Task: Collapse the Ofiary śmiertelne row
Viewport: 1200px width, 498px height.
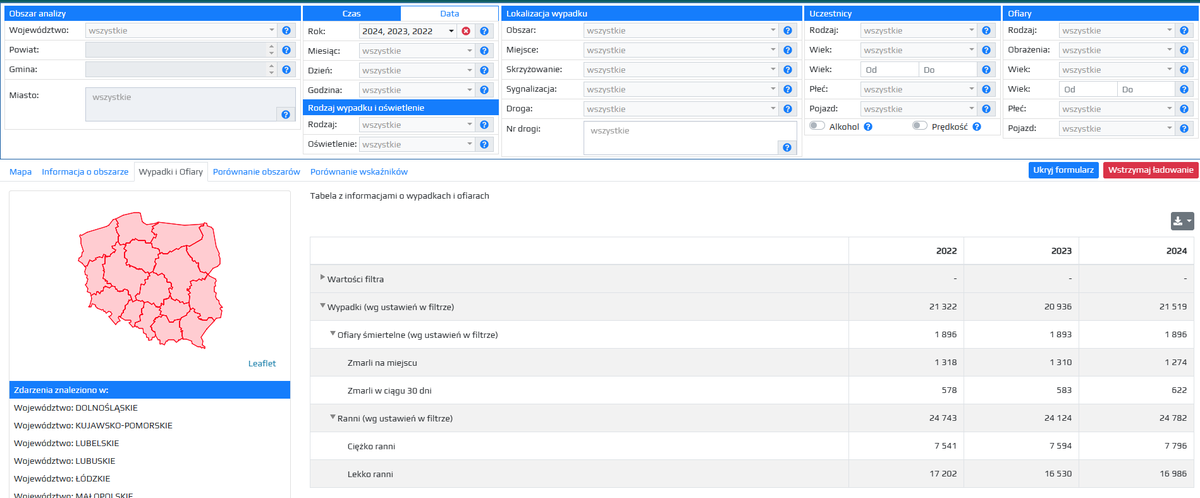Action: coord(332,334)
